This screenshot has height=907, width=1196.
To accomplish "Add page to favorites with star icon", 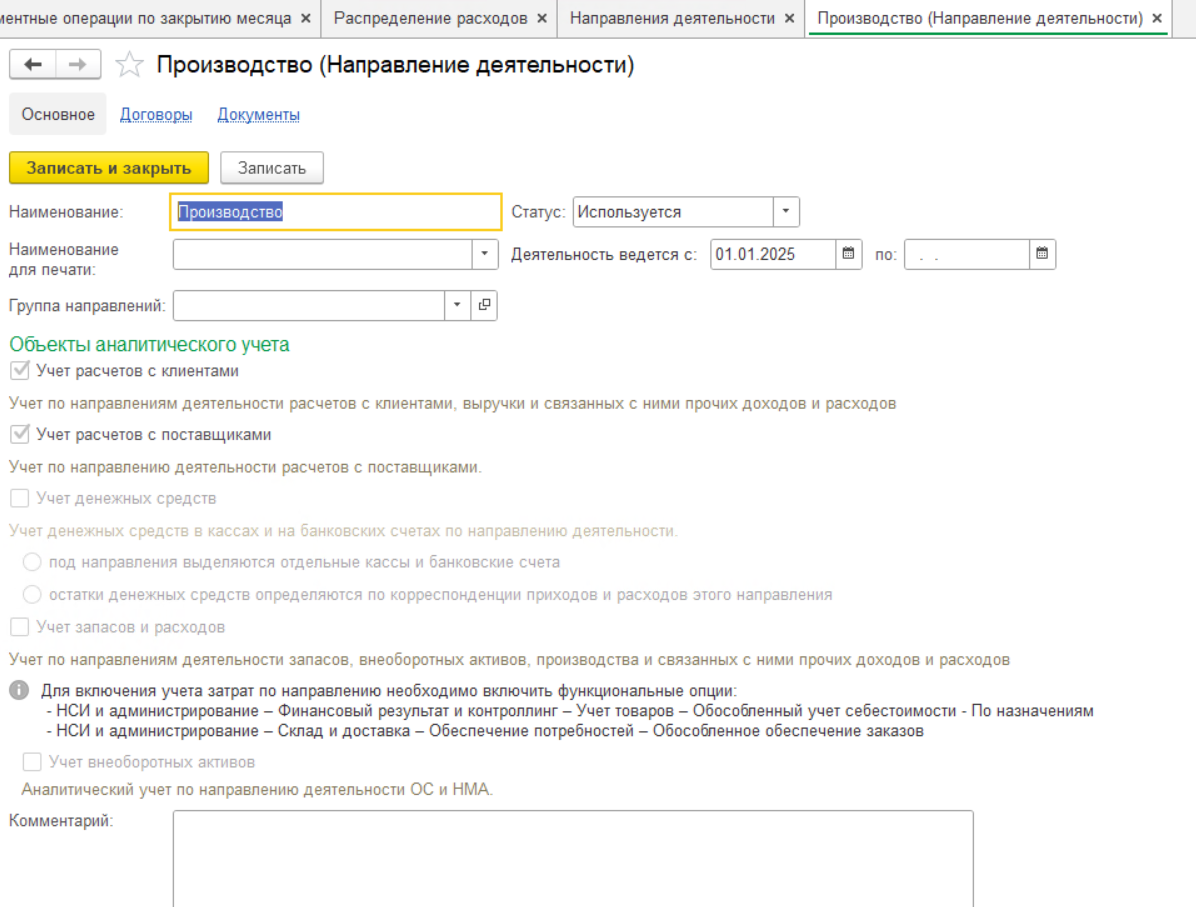I will [x=129, y=66].
